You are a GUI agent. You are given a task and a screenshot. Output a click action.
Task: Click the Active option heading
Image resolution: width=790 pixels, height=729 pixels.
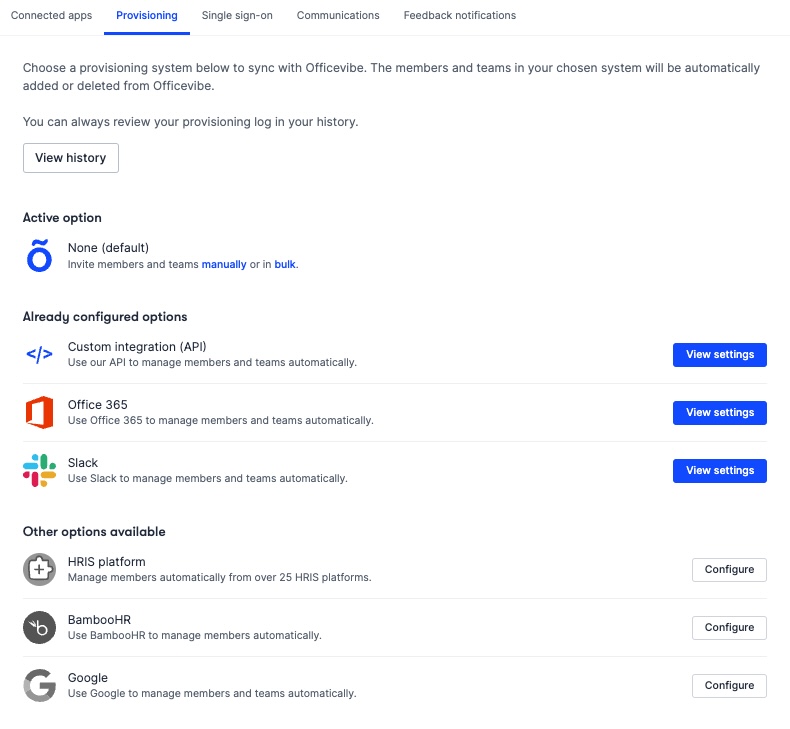point(62,218)
